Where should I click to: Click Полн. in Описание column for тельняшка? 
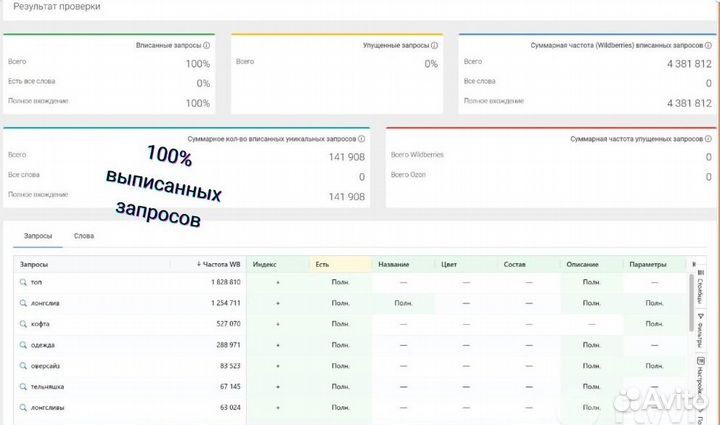[591, 386]
